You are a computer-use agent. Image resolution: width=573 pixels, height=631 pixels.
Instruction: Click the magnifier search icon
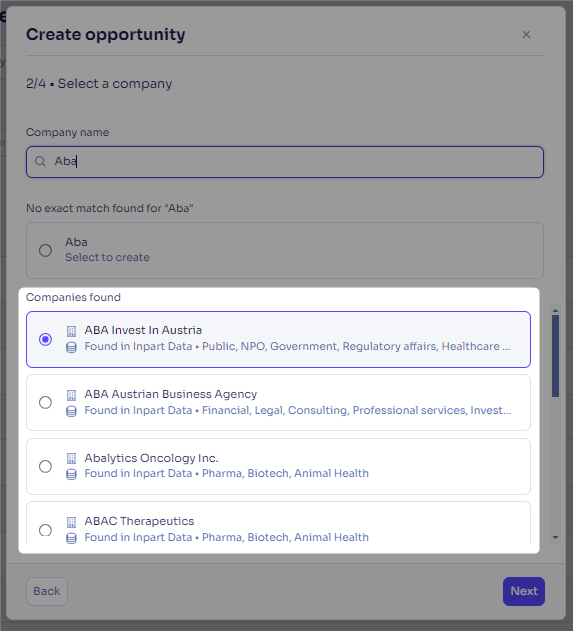[x=40, y=161]
